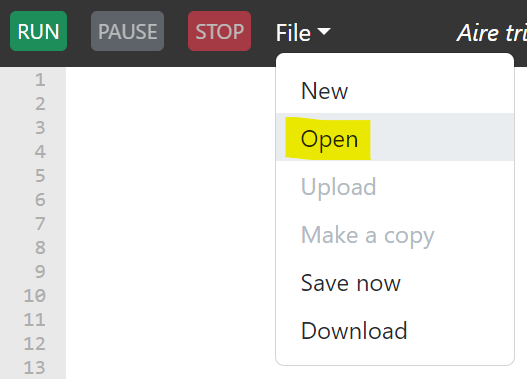Select line number 3 in the gutter

click(x=40, y=128)
